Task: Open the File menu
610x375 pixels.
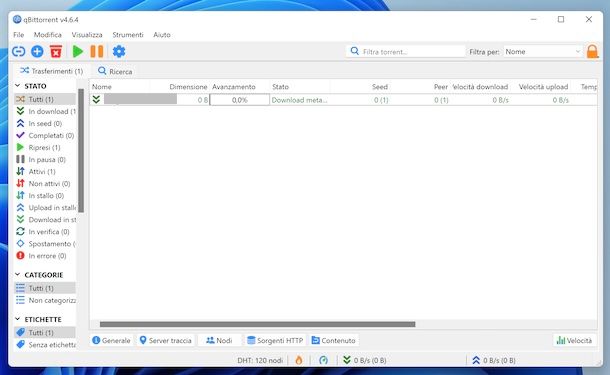Action: coord(18,35)
